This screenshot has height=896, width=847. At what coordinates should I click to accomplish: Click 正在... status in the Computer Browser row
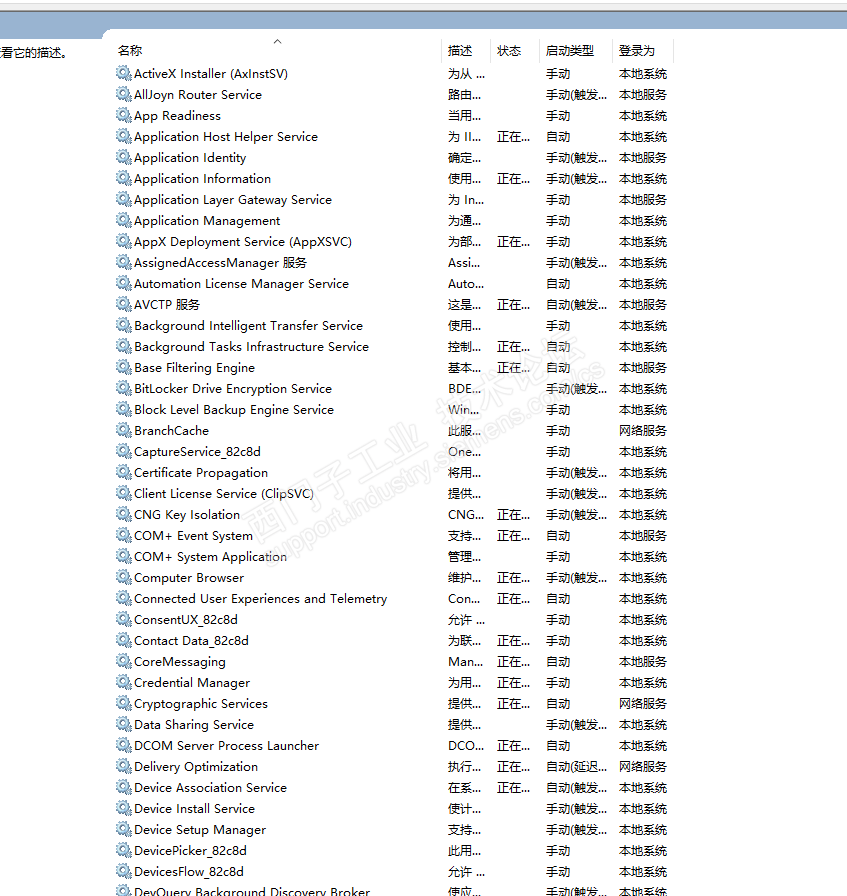click(x=513, y=578)
